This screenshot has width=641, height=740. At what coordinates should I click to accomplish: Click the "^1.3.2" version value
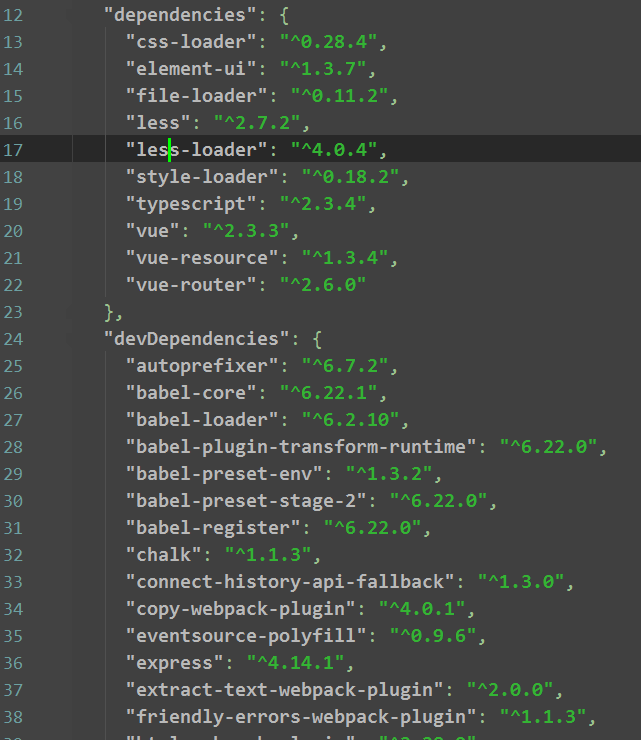pyautogui.click(x=389, y=473)
